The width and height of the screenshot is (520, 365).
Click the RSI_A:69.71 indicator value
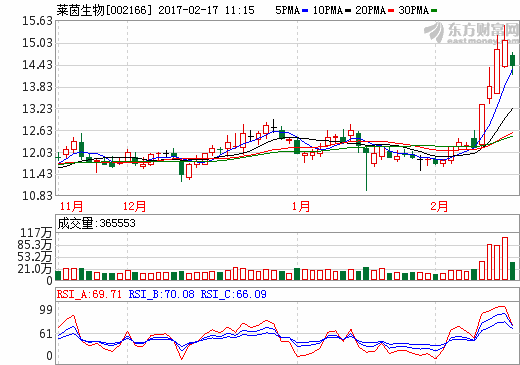89,294
